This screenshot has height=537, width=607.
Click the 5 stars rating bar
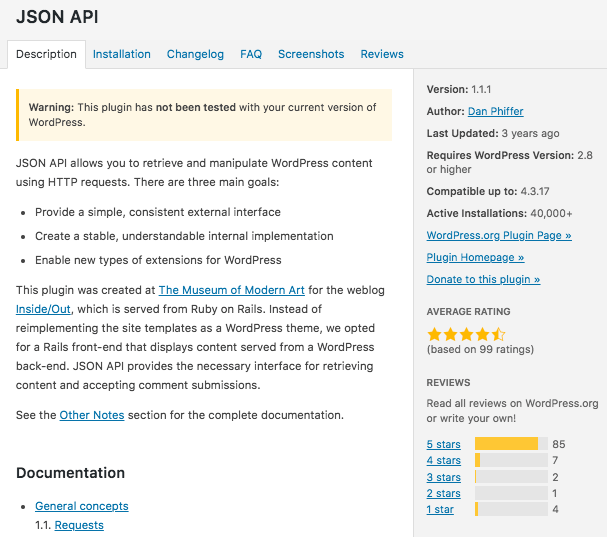coord(510,443)
